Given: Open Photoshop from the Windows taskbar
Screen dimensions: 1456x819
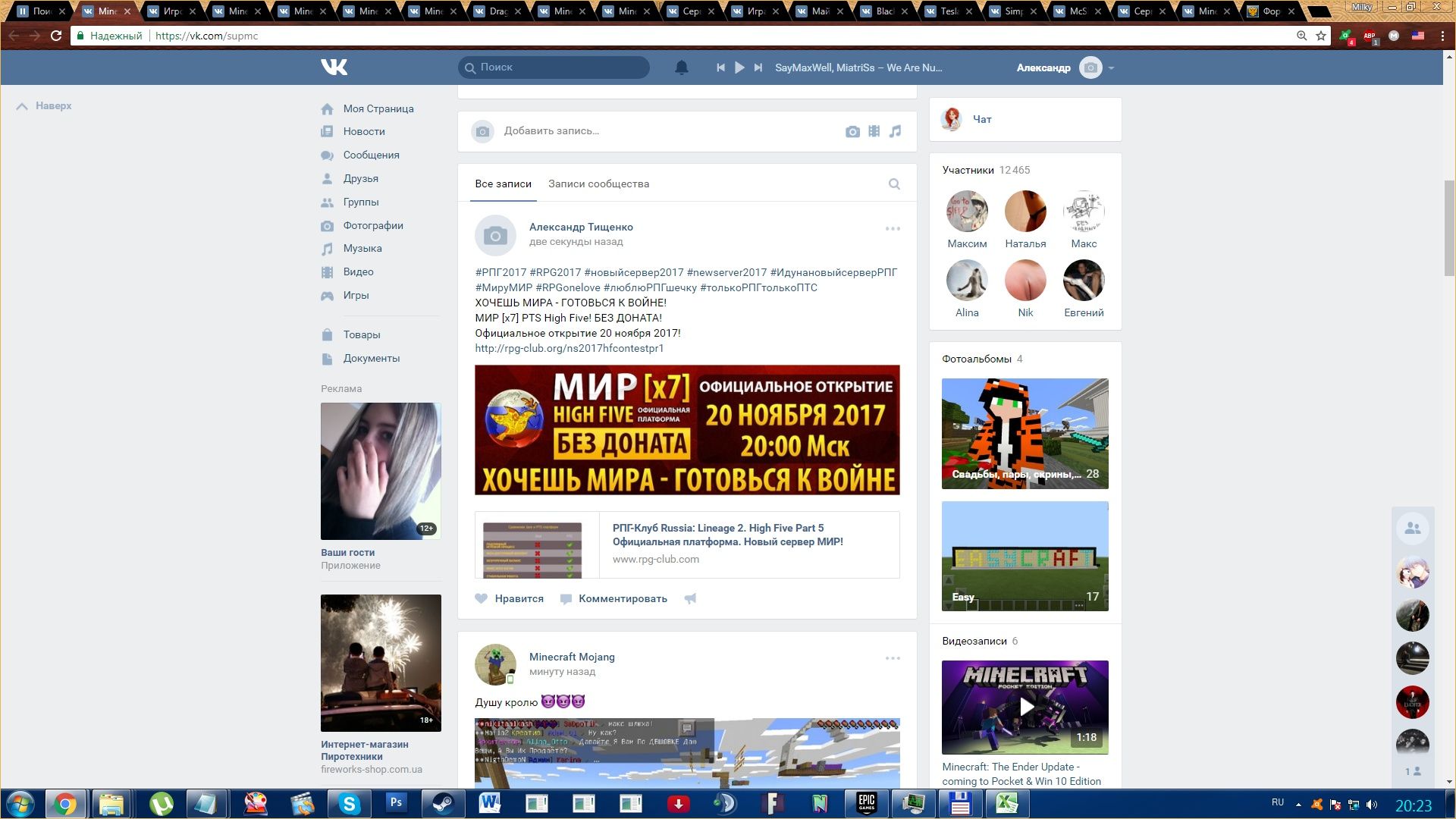Looking at the screenshot, I should point(396,803).
